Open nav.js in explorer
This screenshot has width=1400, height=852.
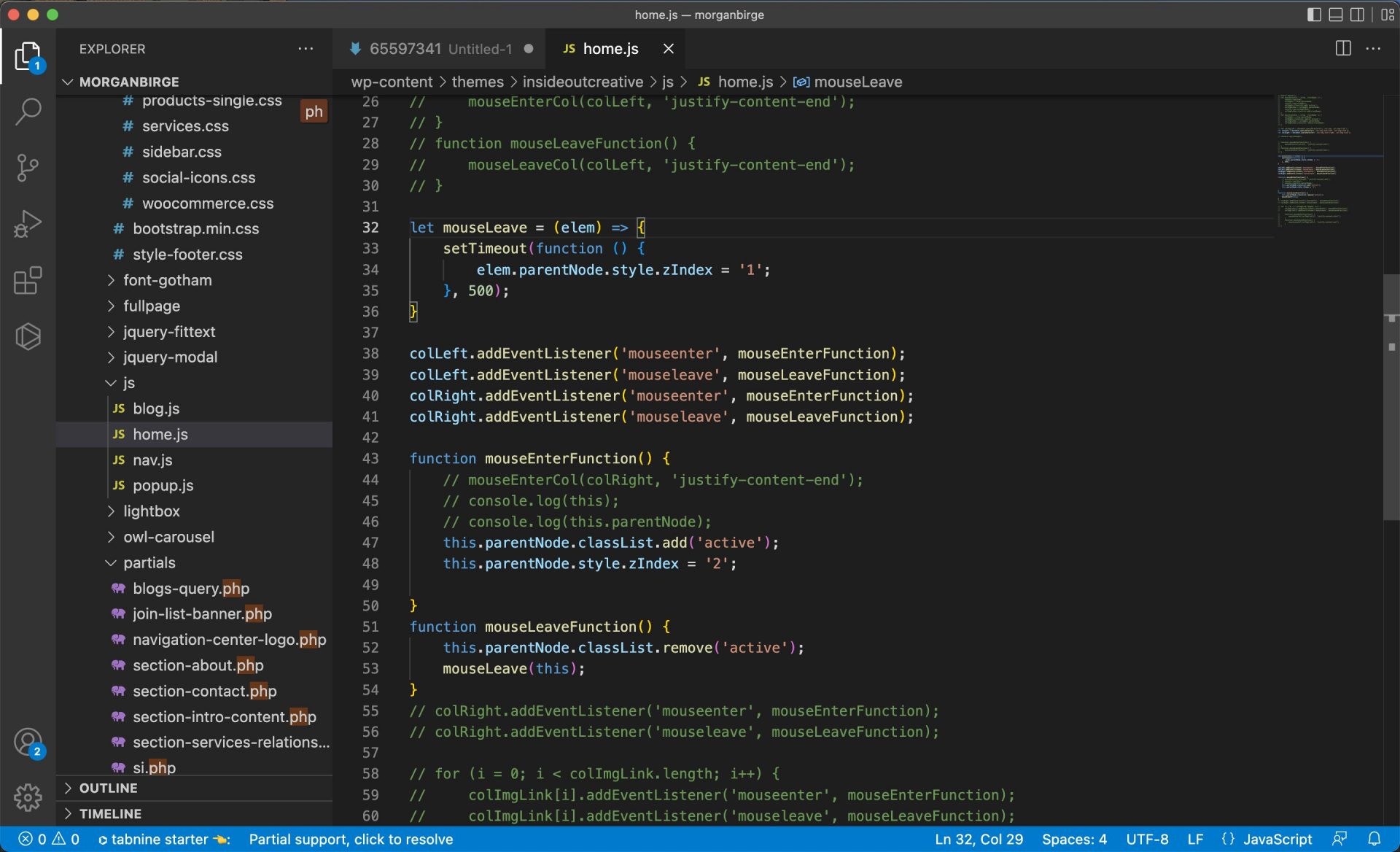pos(194,460)
